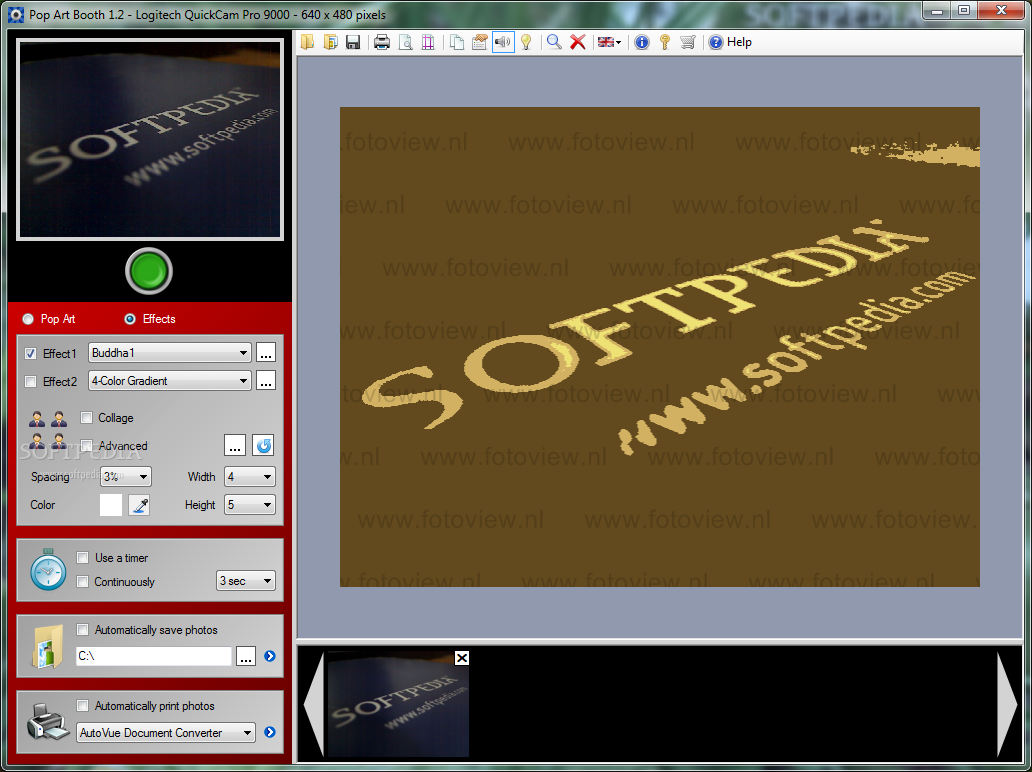Select the Softpedia photo thumbnail in the filmstrip
Viewport: 1032px width, 772px height.
pyautogui.click(x=398, y=704)
